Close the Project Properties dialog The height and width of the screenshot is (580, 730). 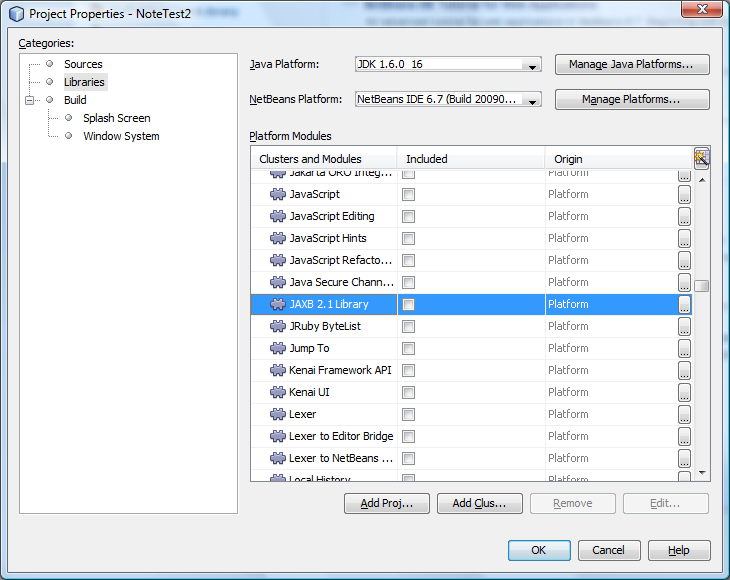point(702,9)
